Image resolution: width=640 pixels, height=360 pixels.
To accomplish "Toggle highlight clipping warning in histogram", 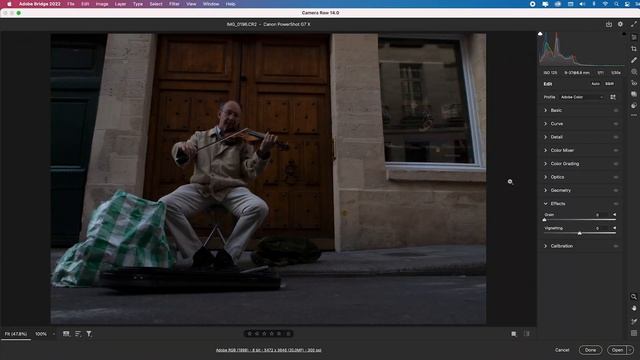I will pos(624,34).
